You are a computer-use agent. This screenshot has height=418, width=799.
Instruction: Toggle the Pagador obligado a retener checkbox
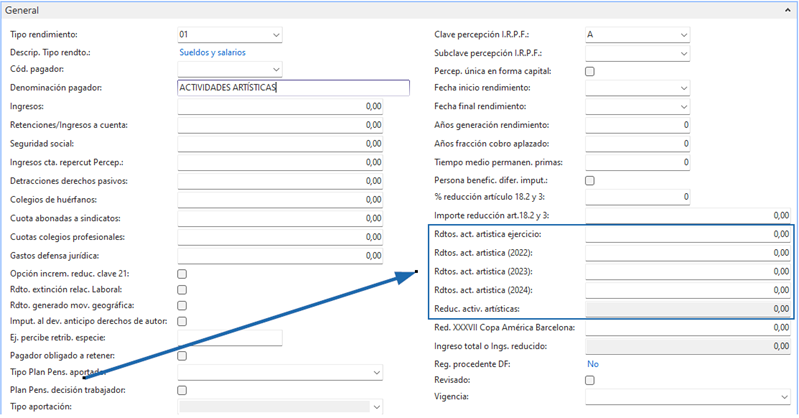pos(182,356)
